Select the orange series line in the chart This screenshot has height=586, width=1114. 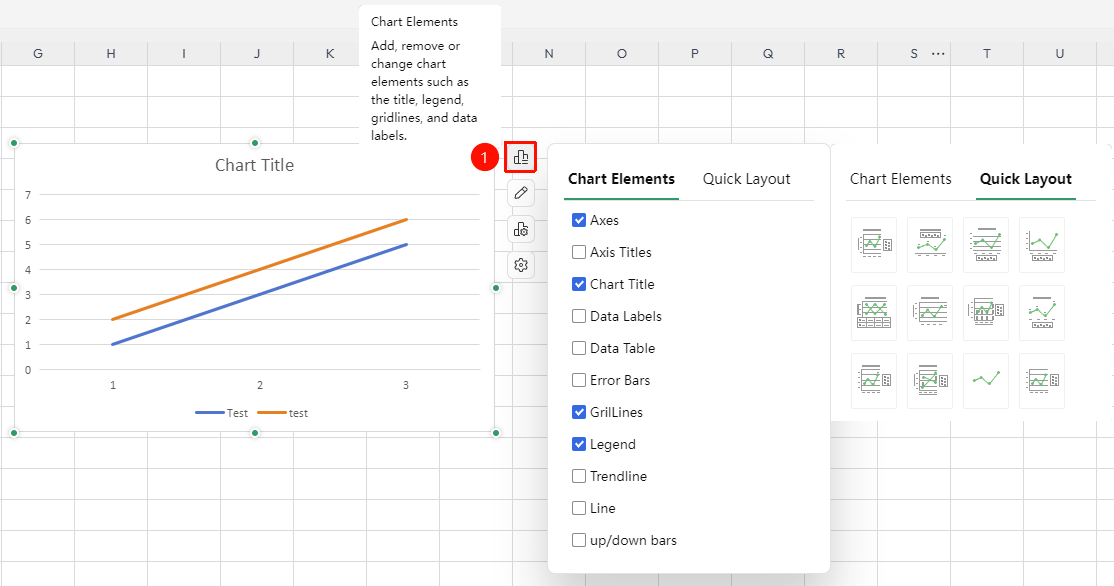[259, 270]
